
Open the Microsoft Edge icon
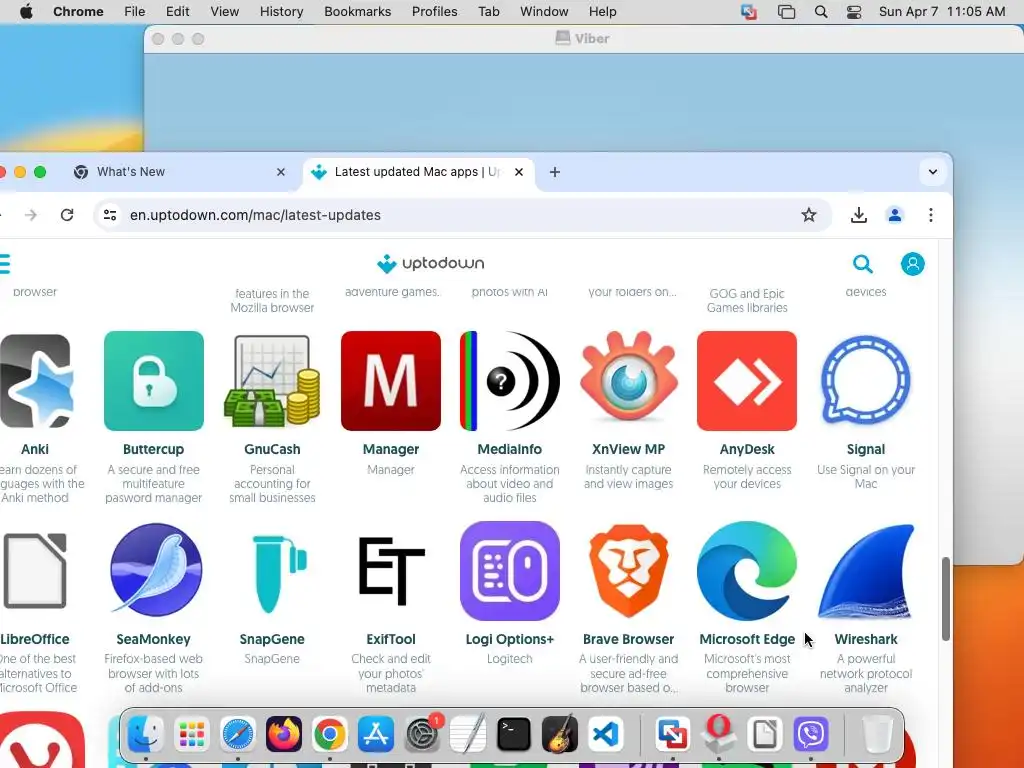(x=747, y=571)
